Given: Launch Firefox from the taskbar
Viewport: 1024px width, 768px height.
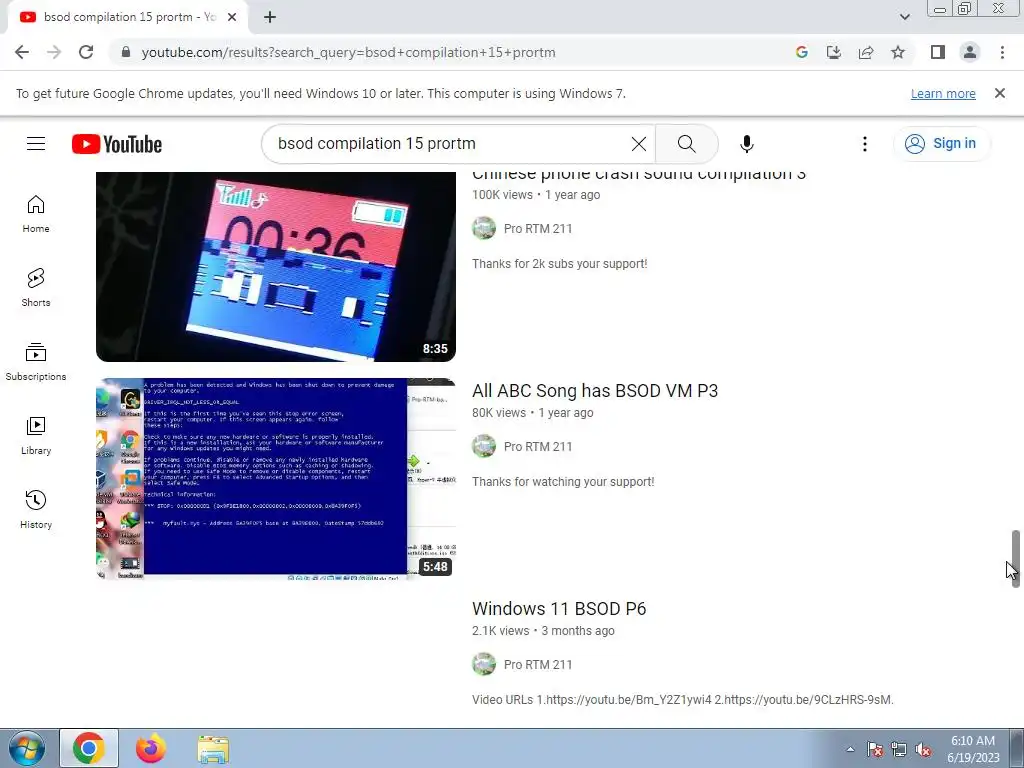Looking at the screenshot, I should click(x=151, y=748).
